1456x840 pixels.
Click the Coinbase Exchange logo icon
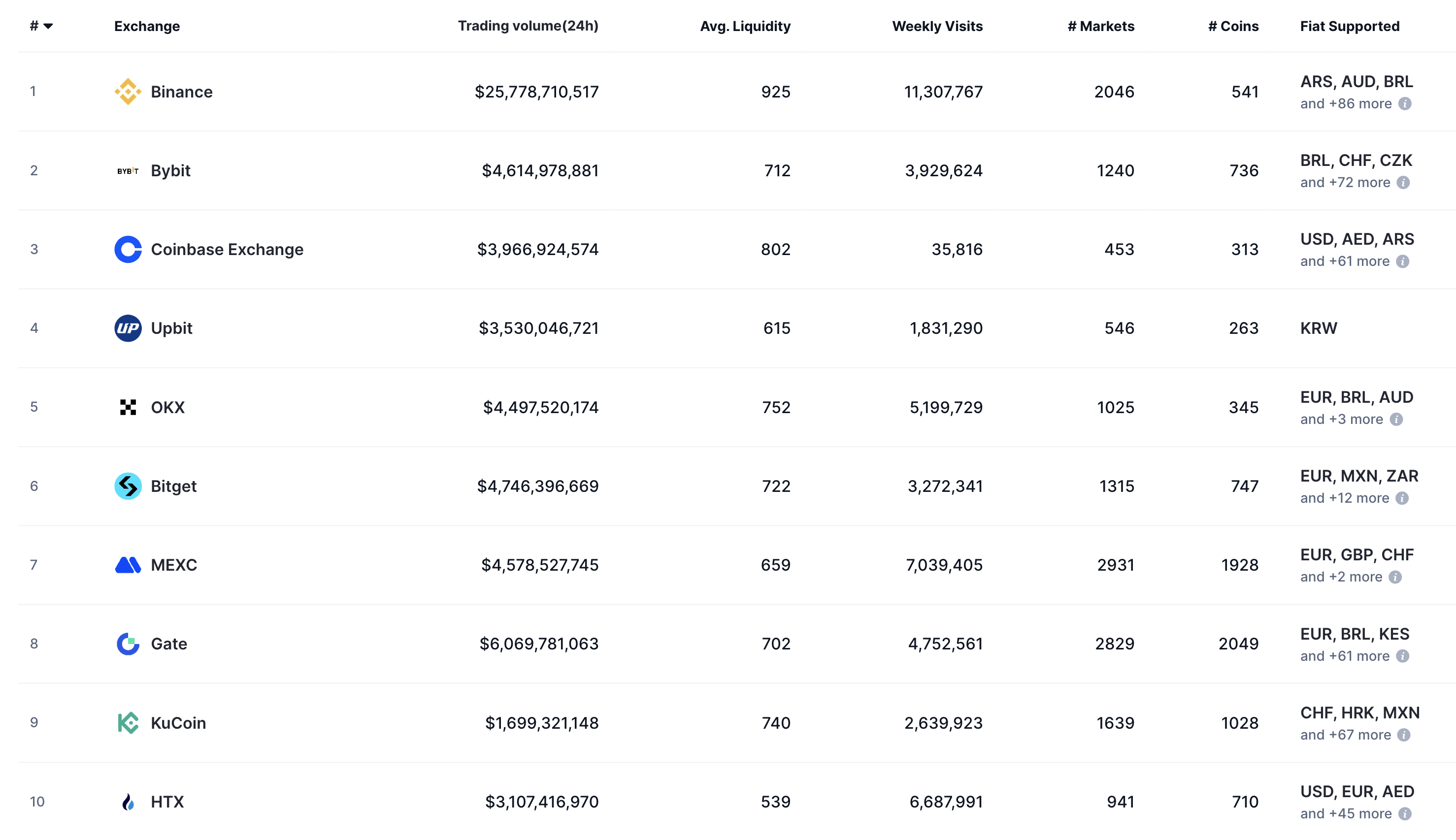coord(128,249)
